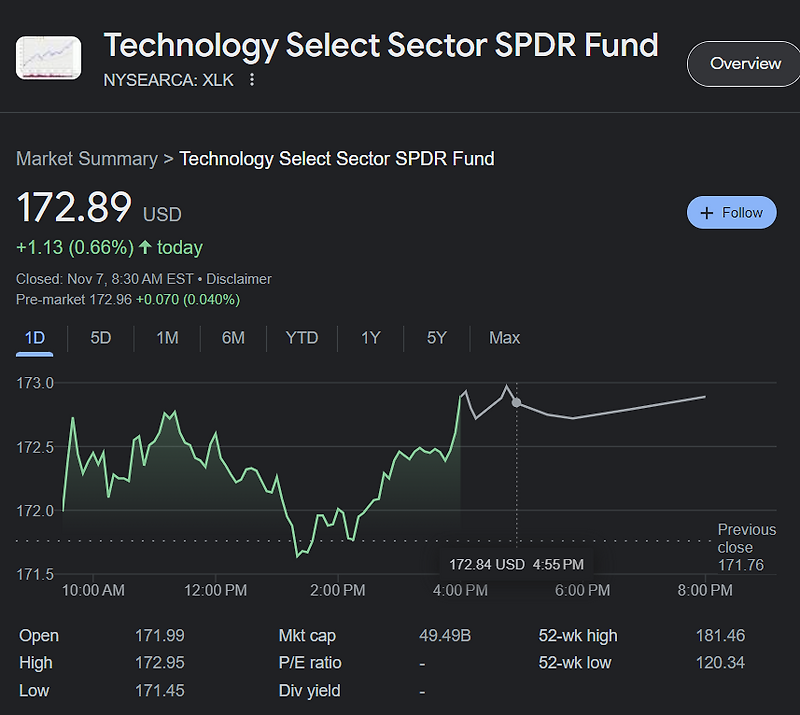Click the green up arrow beside today
The image size is (800, 715).
coord(145,247)
